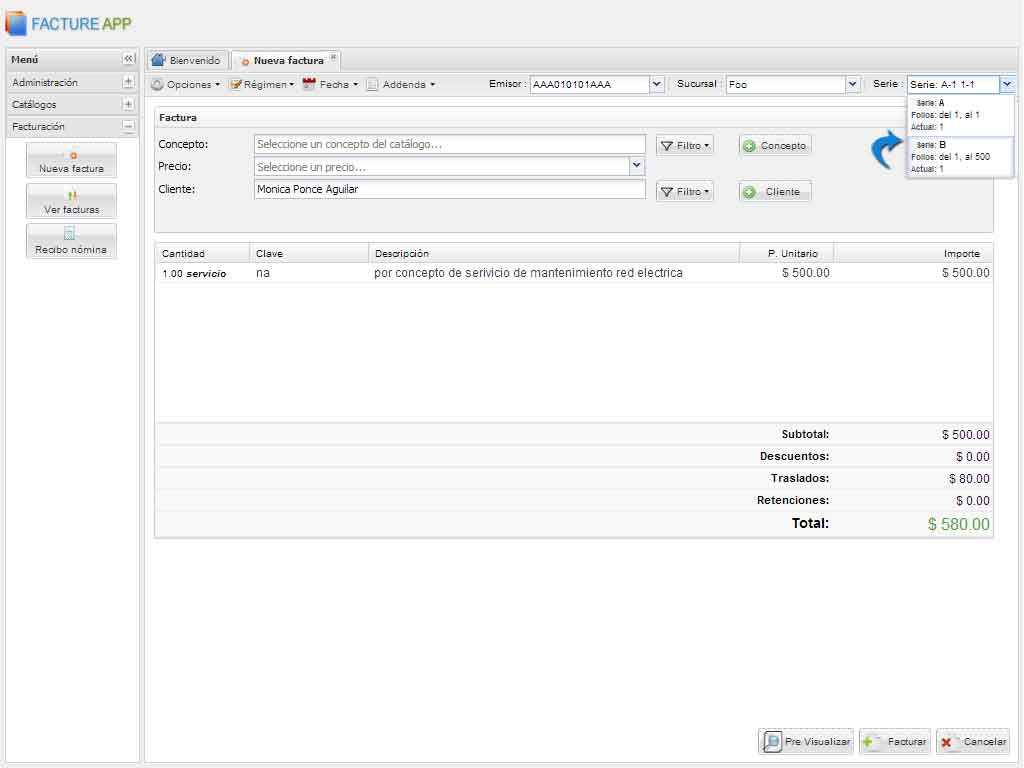Click the Nueva factura sidebar icon
1024x768 pixels.
click(x=71, y=160)
